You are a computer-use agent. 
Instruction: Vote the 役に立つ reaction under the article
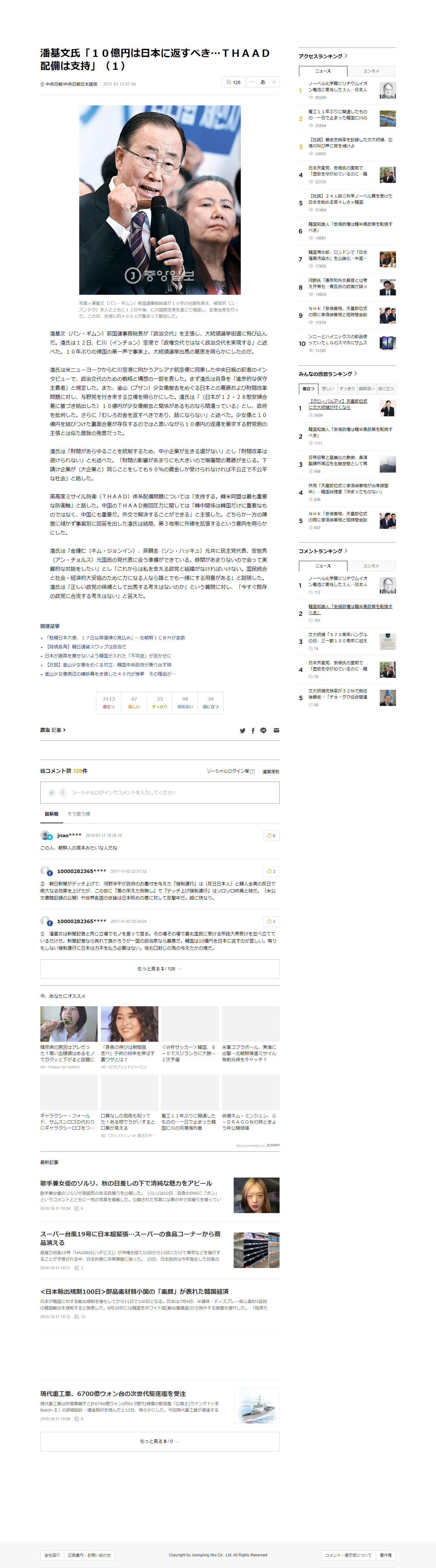211,702
